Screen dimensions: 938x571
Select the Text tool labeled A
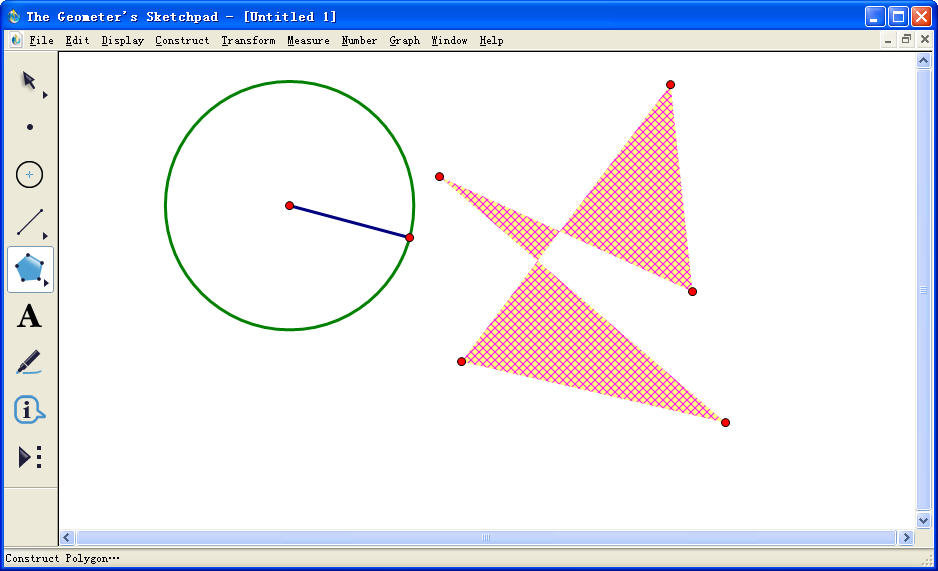coord(29,316)
